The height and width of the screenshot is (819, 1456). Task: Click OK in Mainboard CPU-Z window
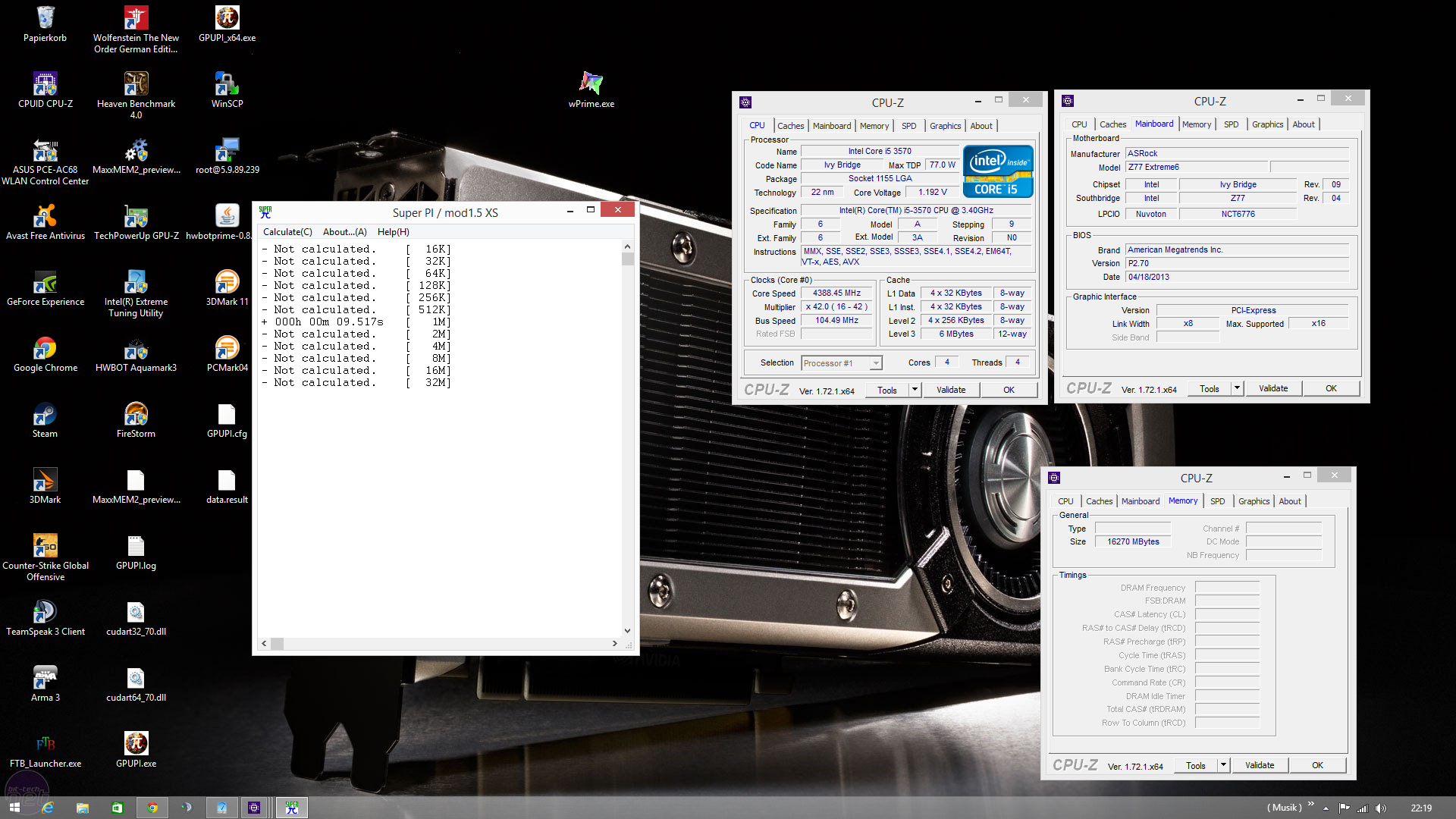tap(1331, 388)
